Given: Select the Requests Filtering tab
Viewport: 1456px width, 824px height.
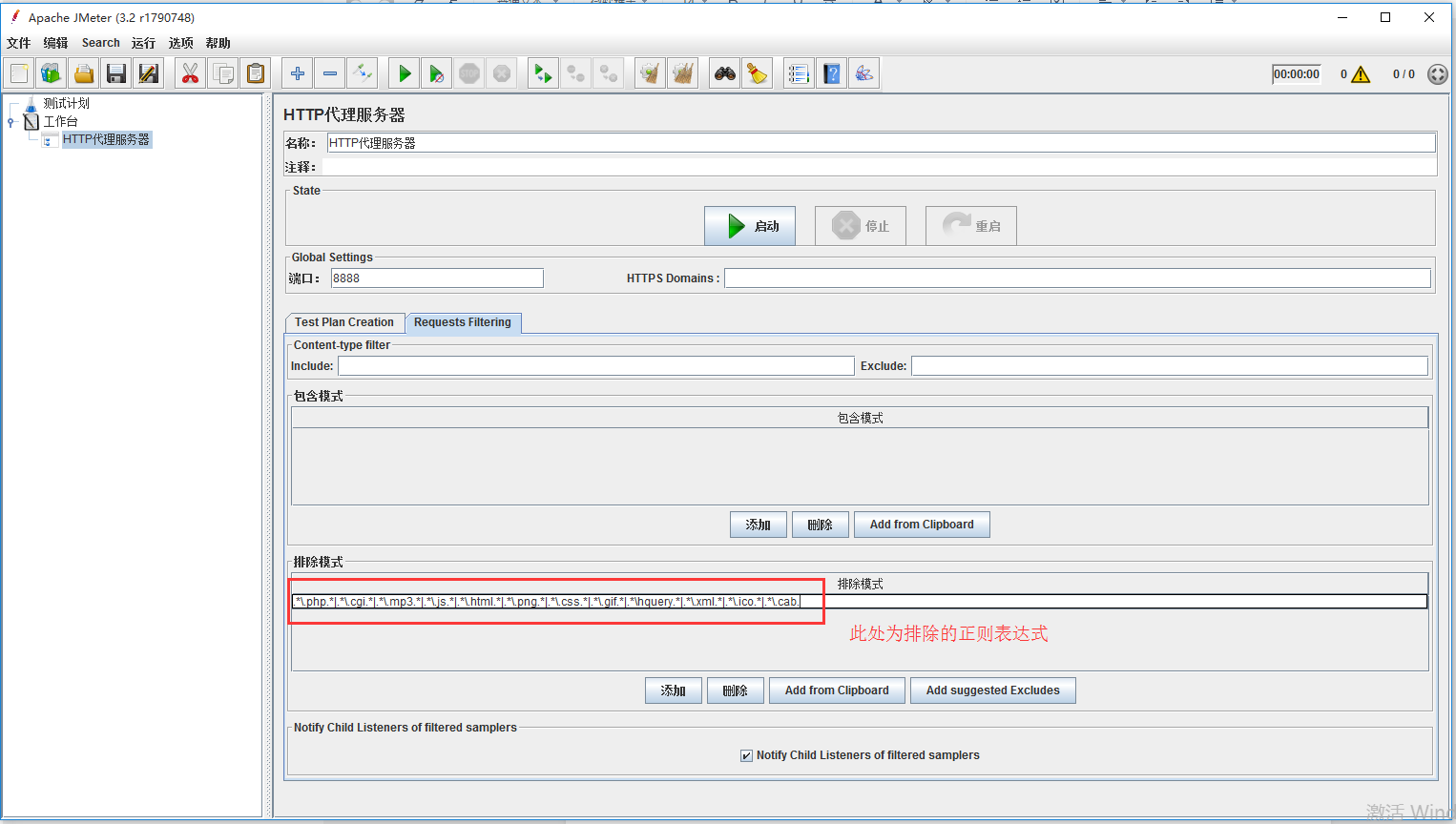Looking at the screenshot, I should click(x=463, y=322).
